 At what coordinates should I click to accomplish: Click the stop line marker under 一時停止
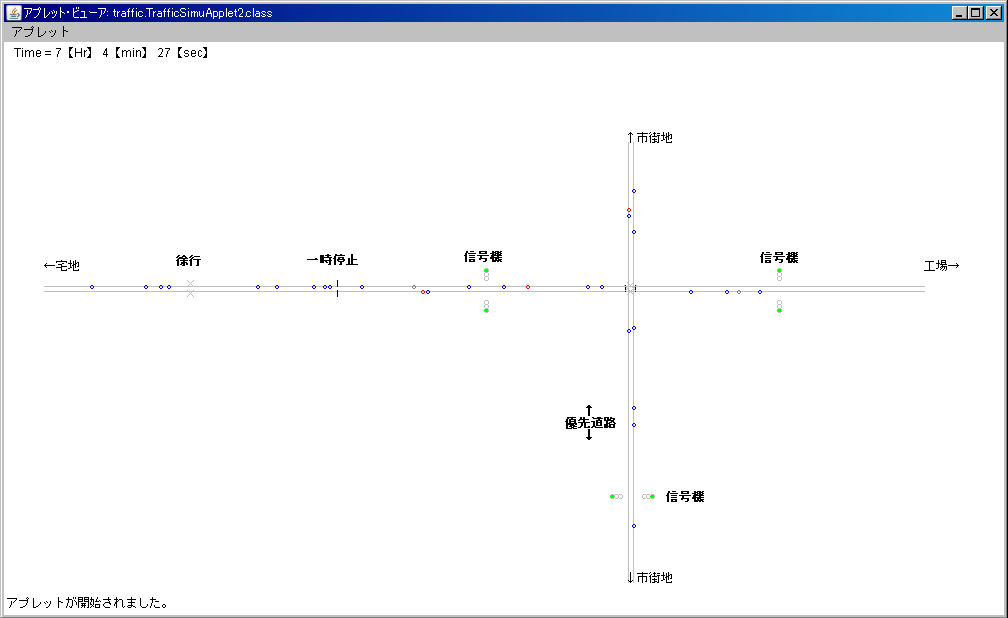[337, 288]
